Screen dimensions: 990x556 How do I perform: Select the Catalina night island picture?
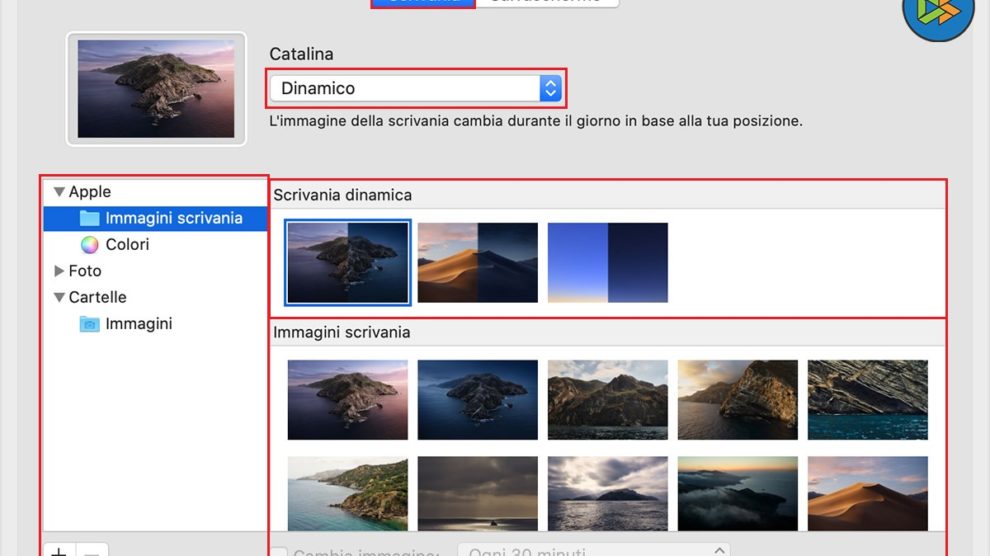[x=478, y=400]
